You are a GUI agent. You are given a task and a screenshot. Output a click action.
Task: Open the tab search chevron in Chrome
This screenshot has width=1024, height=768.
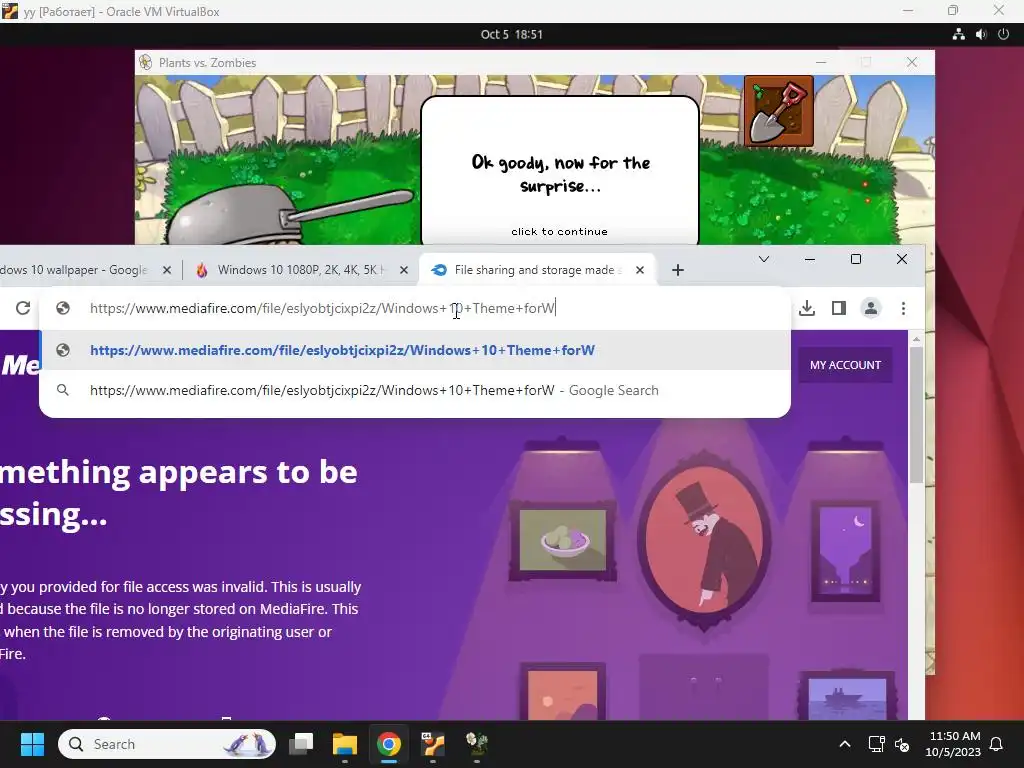763,259
